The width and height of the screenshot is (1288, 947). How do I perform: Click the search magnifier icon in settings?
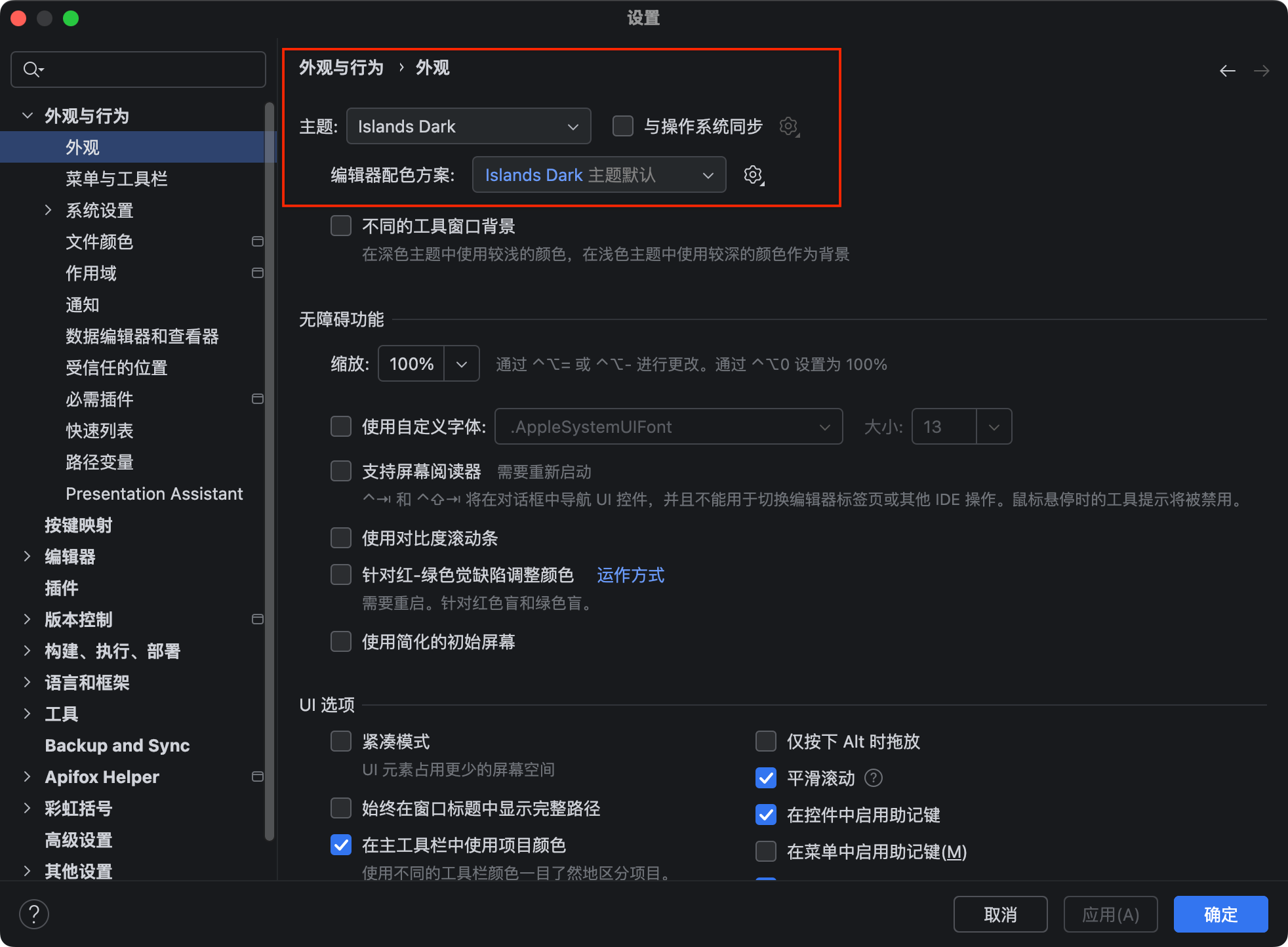31,69
